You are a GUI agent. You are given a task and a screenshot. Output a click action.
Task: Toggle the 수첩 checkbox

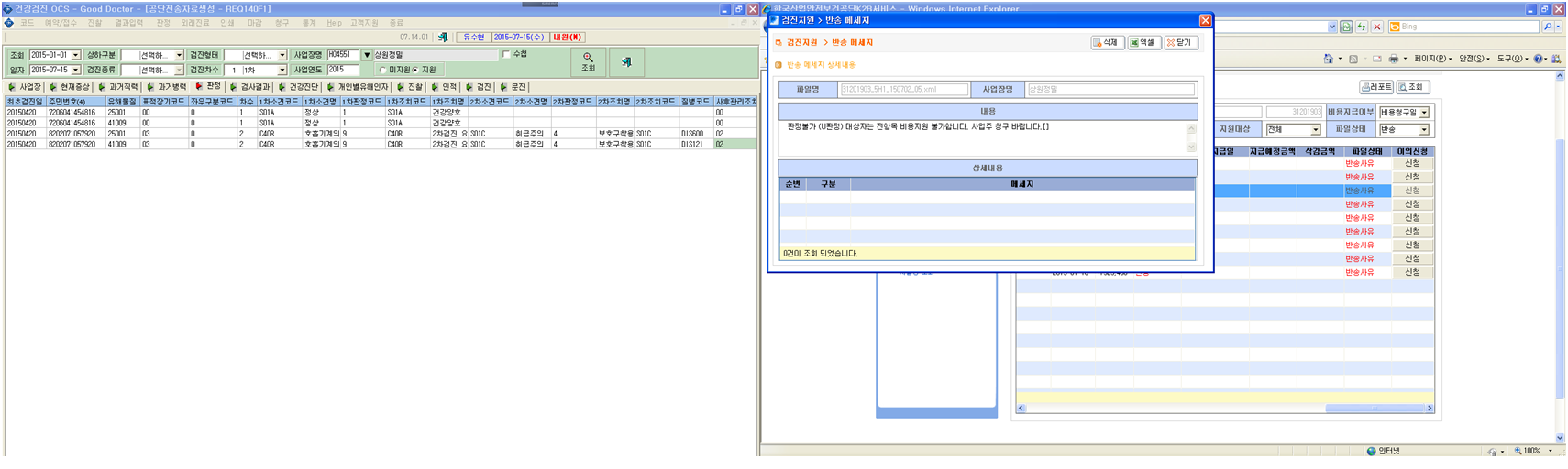click(x=506, y=55)
